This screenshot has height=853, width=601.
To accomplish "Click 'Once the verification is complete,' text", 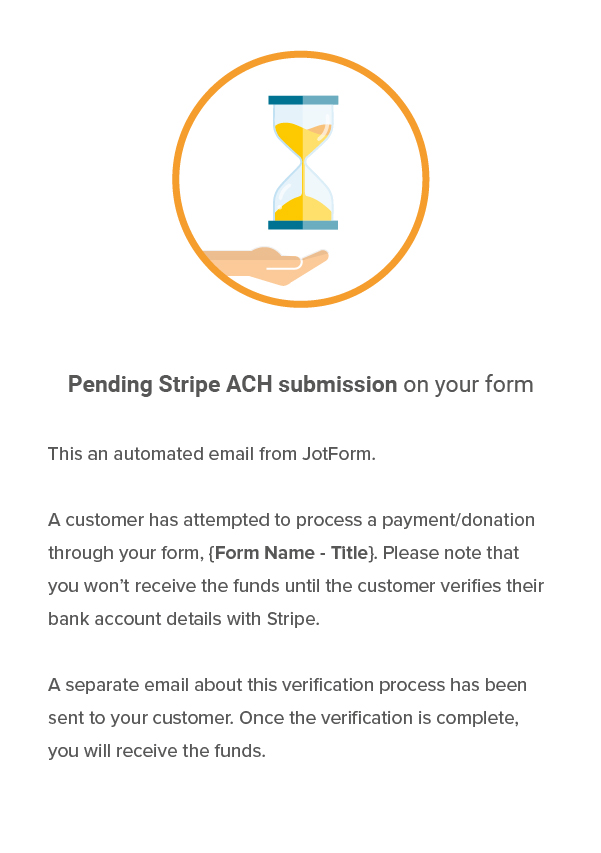I will tap(379, 718).
